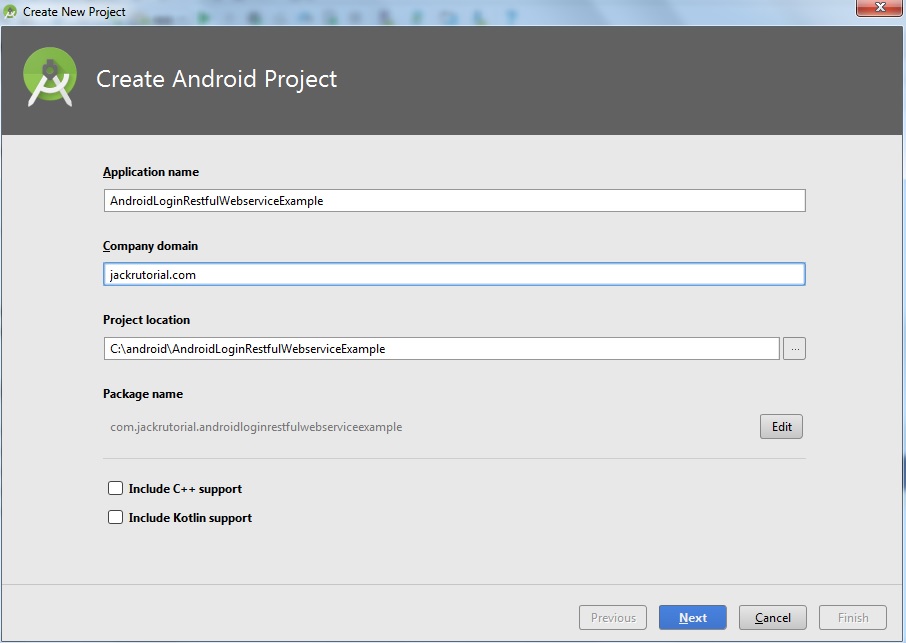Screen dimensions: 906x643
Task: Click the Create Android Project heading
Action: pos(217,79)
